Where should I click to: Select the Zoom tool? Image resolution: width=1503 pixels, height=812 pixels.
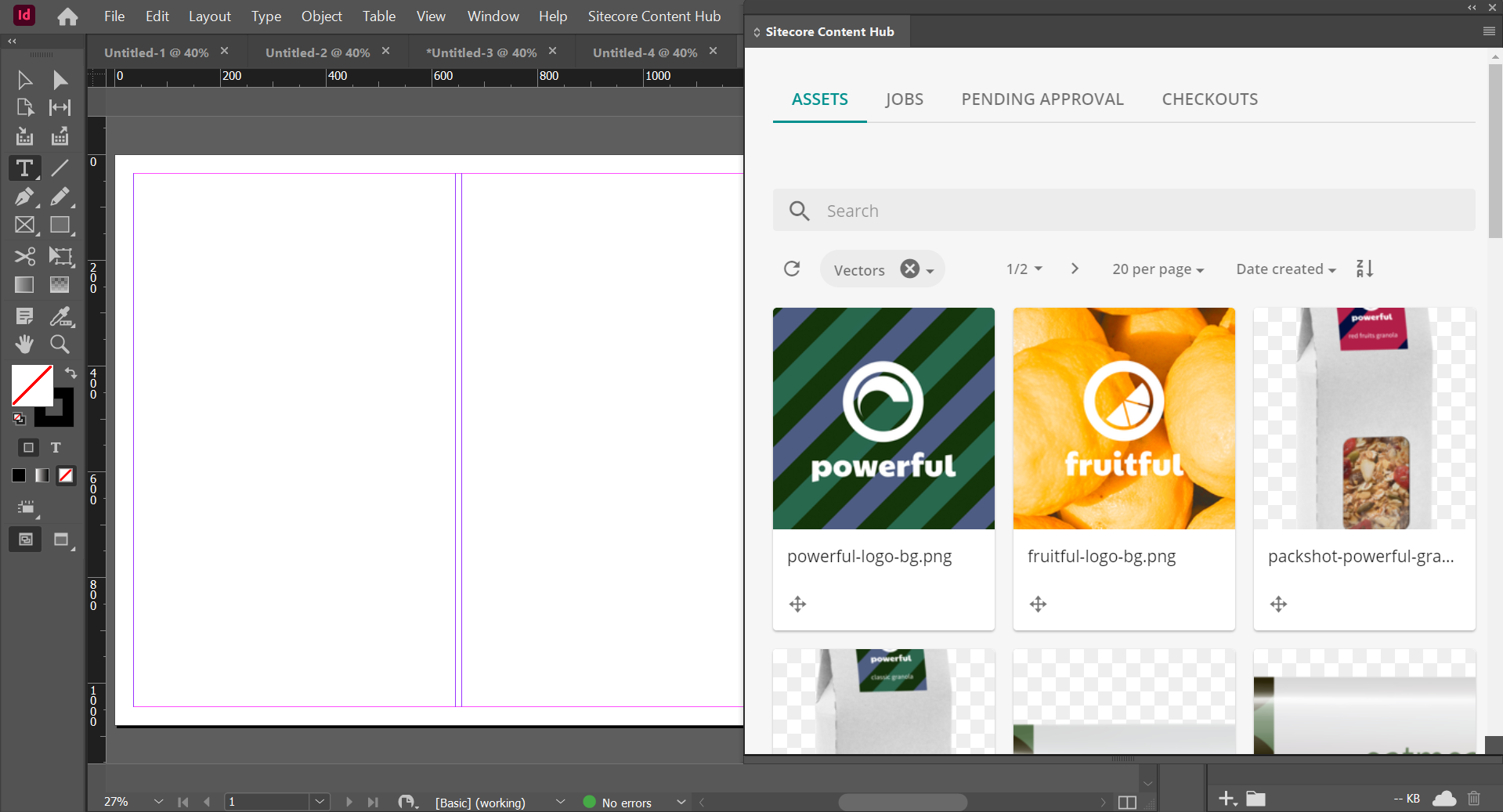tap(60, 345)
